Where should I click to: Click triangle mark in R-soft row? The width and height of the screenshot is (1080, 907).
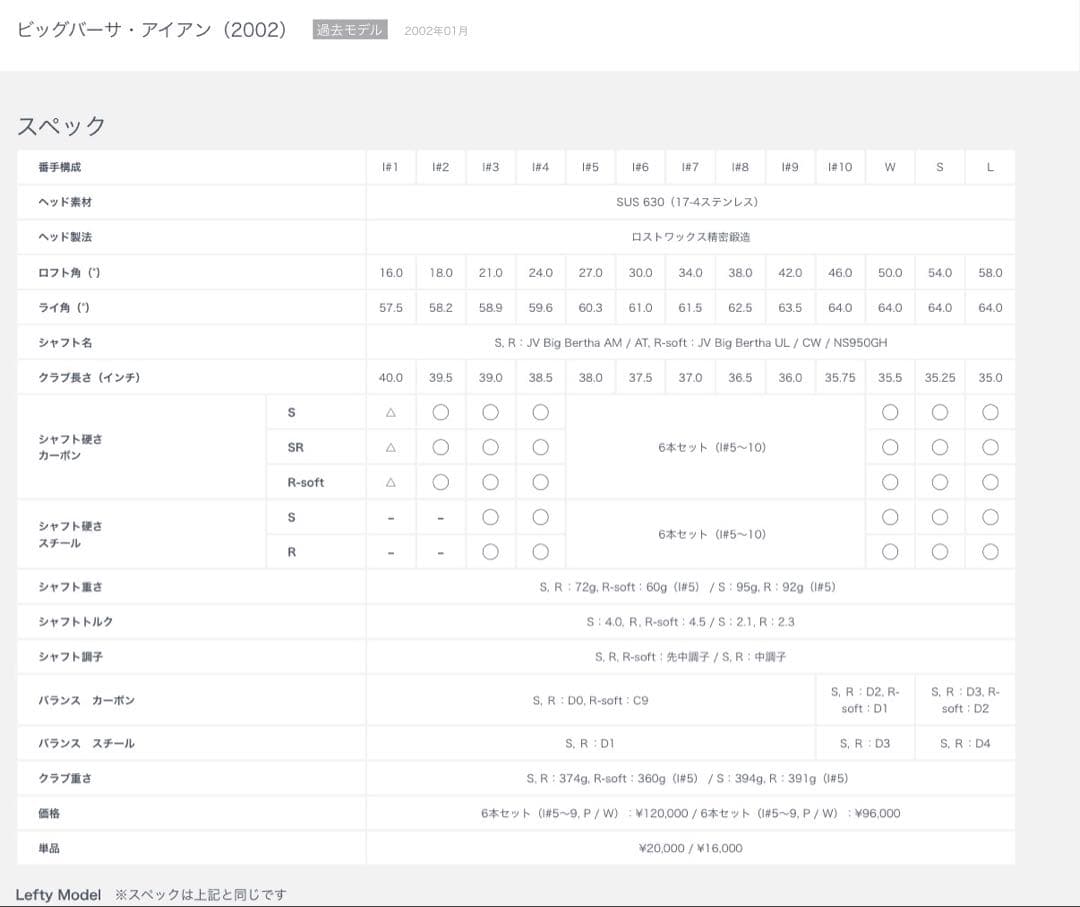pos(391,483)
